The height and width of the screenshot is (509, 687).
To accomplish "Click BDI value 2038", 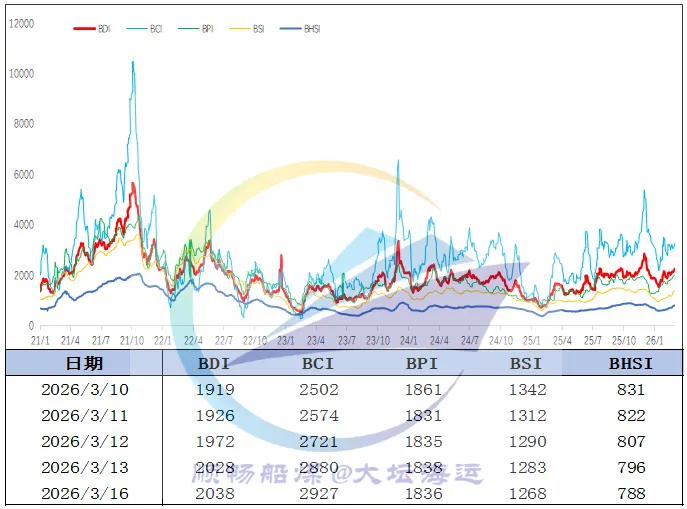I will click(x=215, y=494).
